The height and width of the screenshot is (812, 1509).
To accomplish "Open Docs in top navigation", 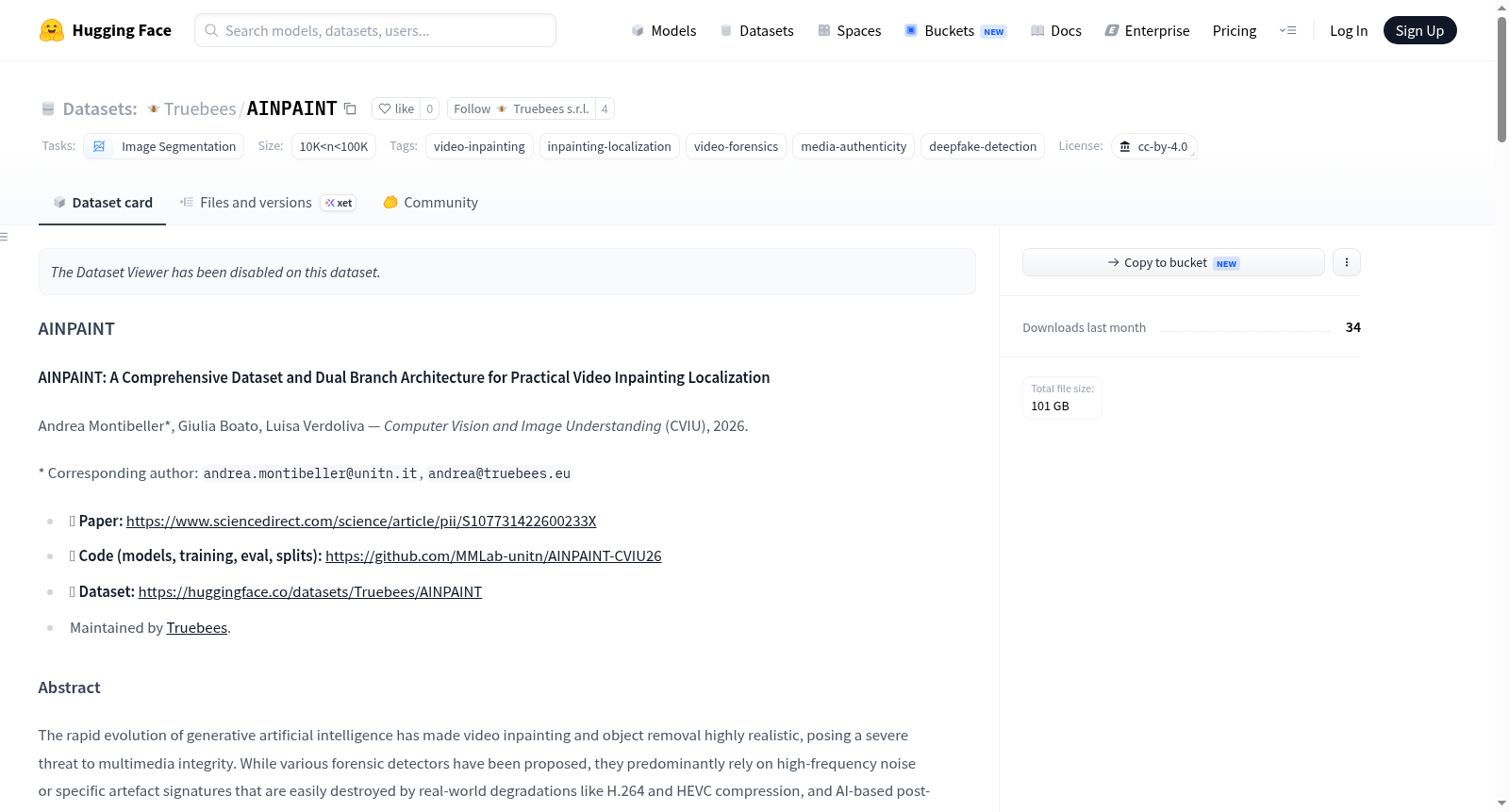I will 1055,30.
